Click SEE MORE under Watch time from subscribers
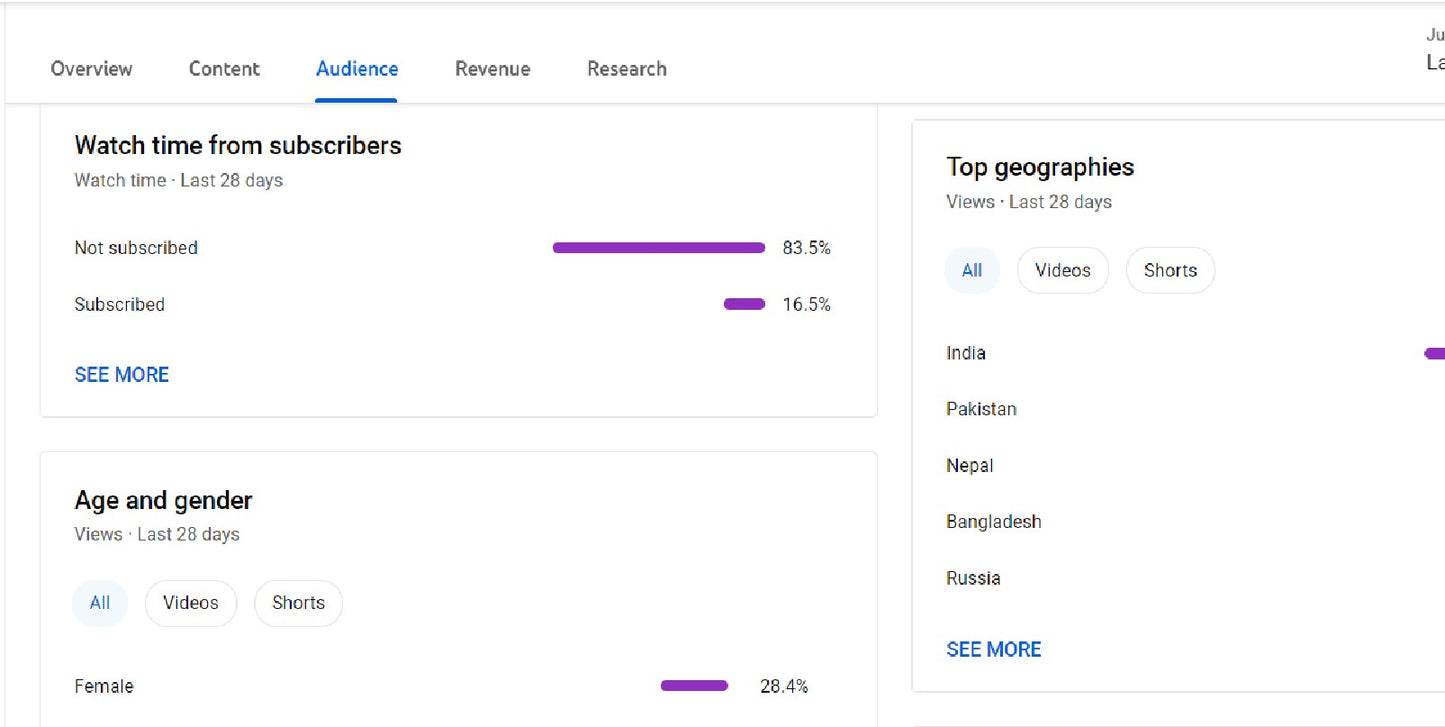The height and width of the screenshot is (727, 1445). tap(121, 374)
